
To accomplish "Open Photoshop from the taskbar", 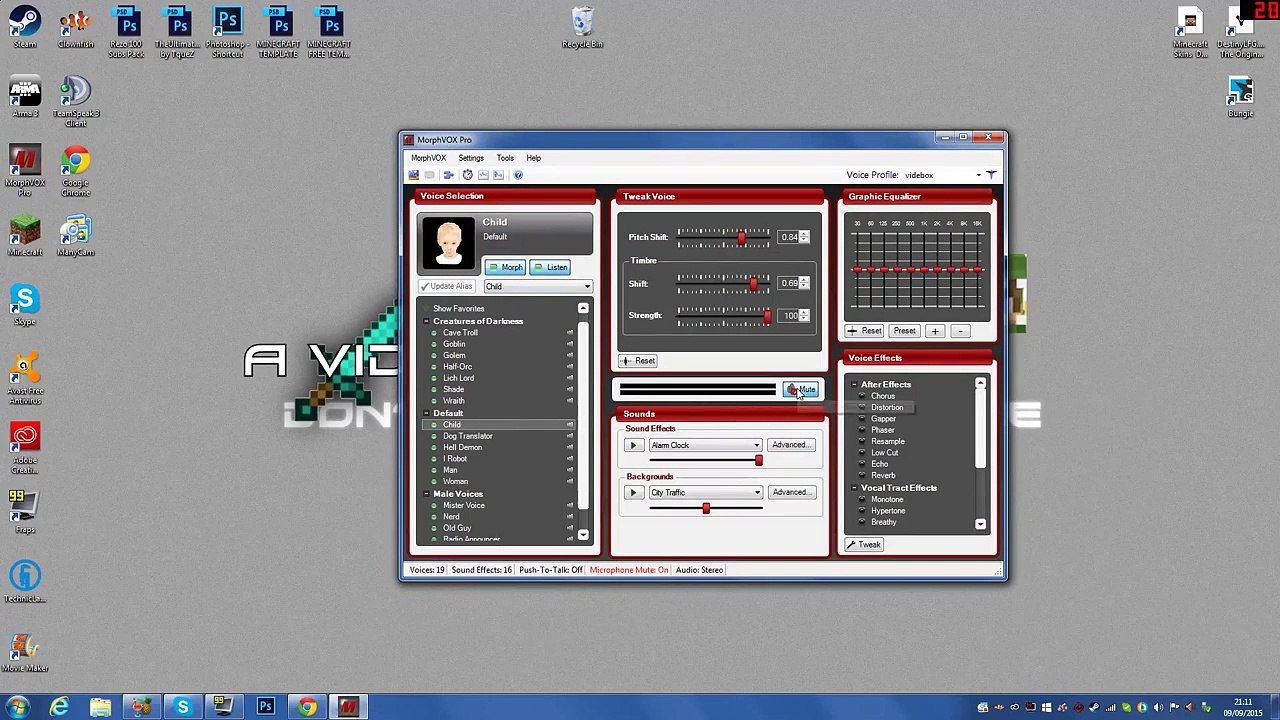I will pyautogui.click(x=265, y=708).
